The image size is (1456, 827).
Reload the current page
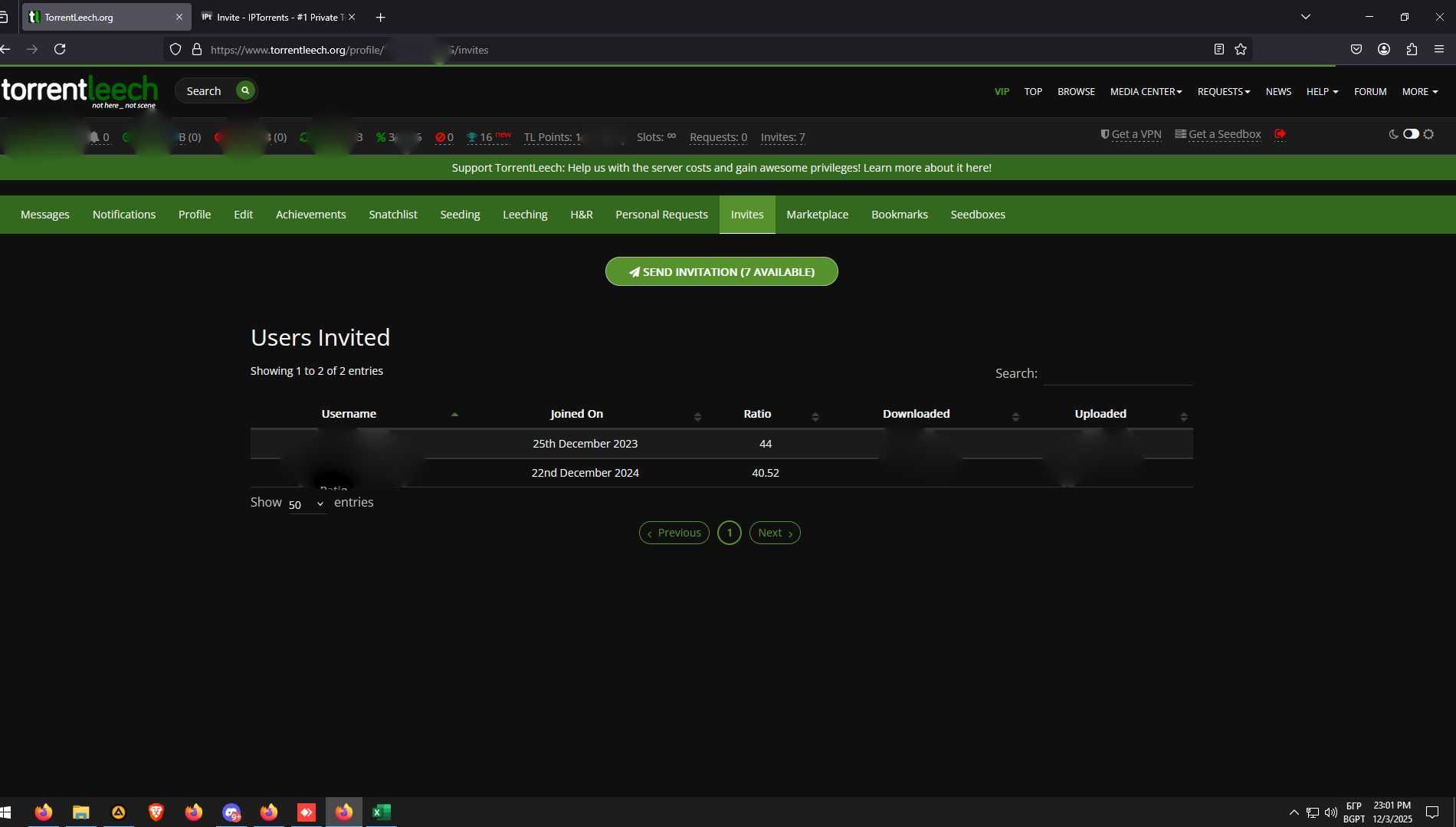pyautogui.click(x=60, y=49)
